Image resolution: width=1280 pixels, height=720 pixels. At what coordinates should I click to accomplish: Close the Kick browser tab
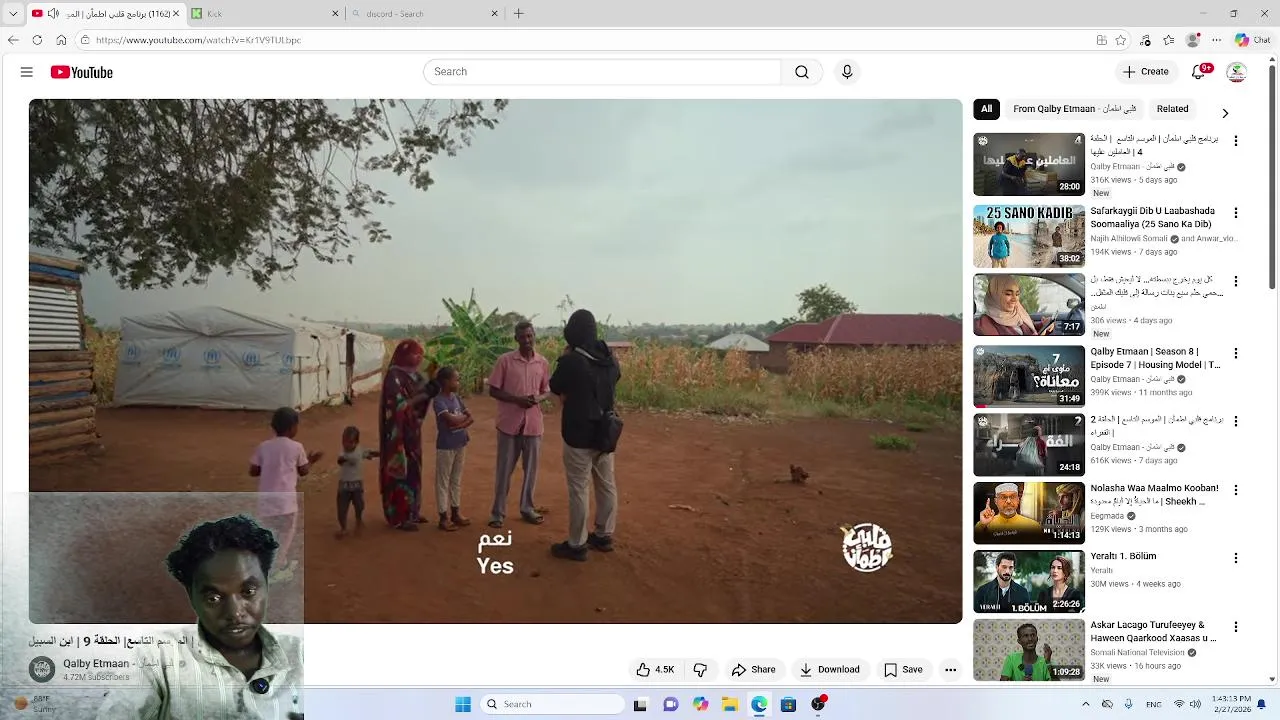335,14
